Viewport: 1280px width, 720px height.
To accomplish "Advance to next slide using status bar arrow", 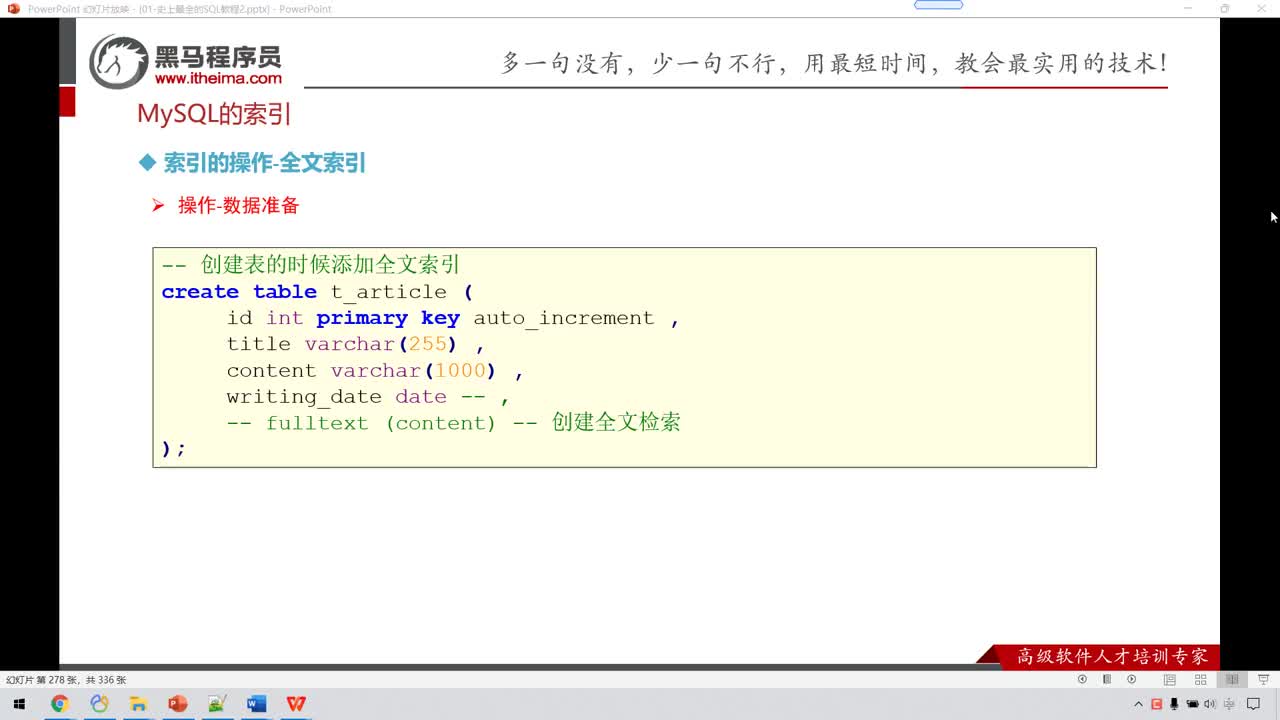I will [x=1132, y=679].
